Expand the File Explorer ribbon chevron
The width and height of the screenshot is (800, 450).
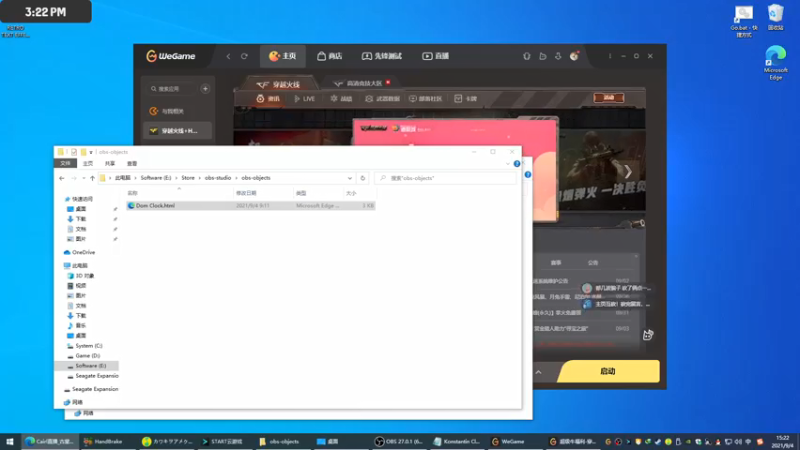tap(508, 164)
